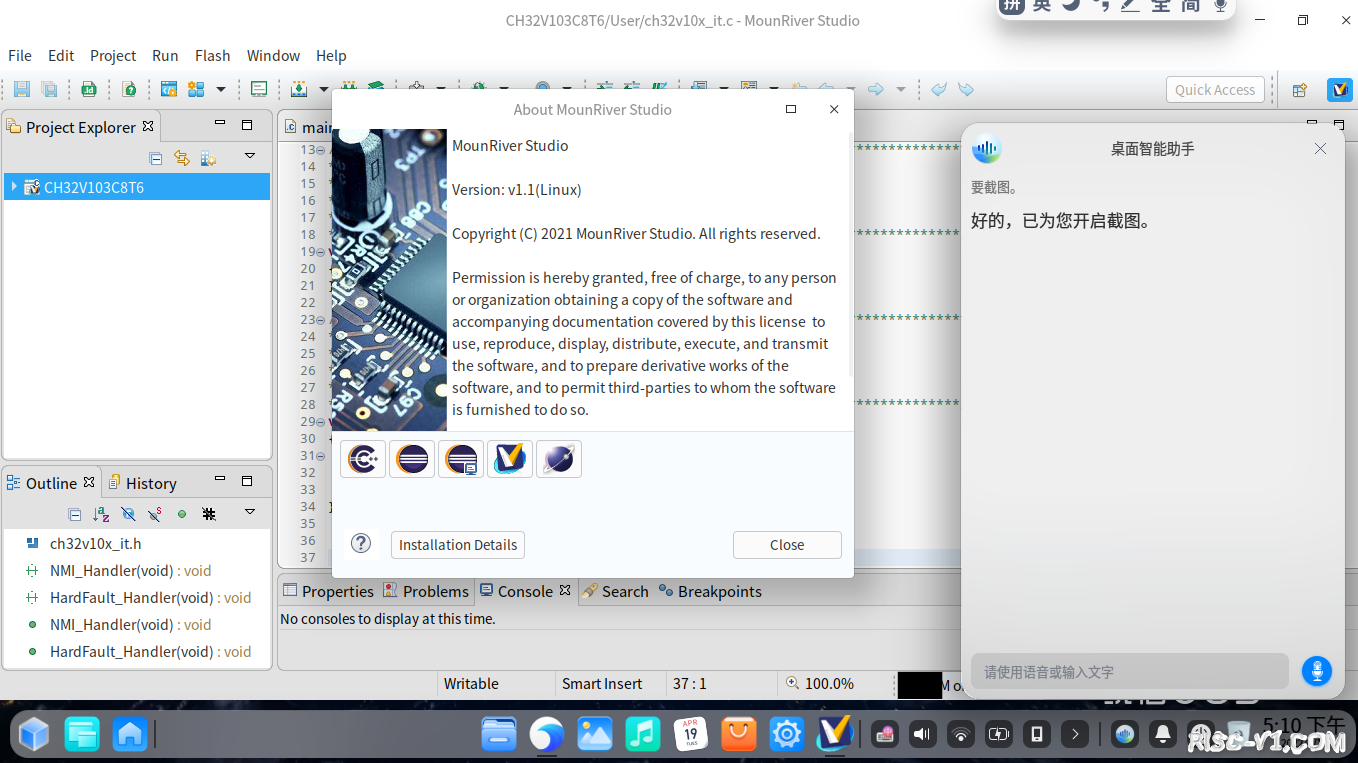This screenshot has width=1358, height=763.
Task: Click the assistant text input field
Action: pos(1129,672)
